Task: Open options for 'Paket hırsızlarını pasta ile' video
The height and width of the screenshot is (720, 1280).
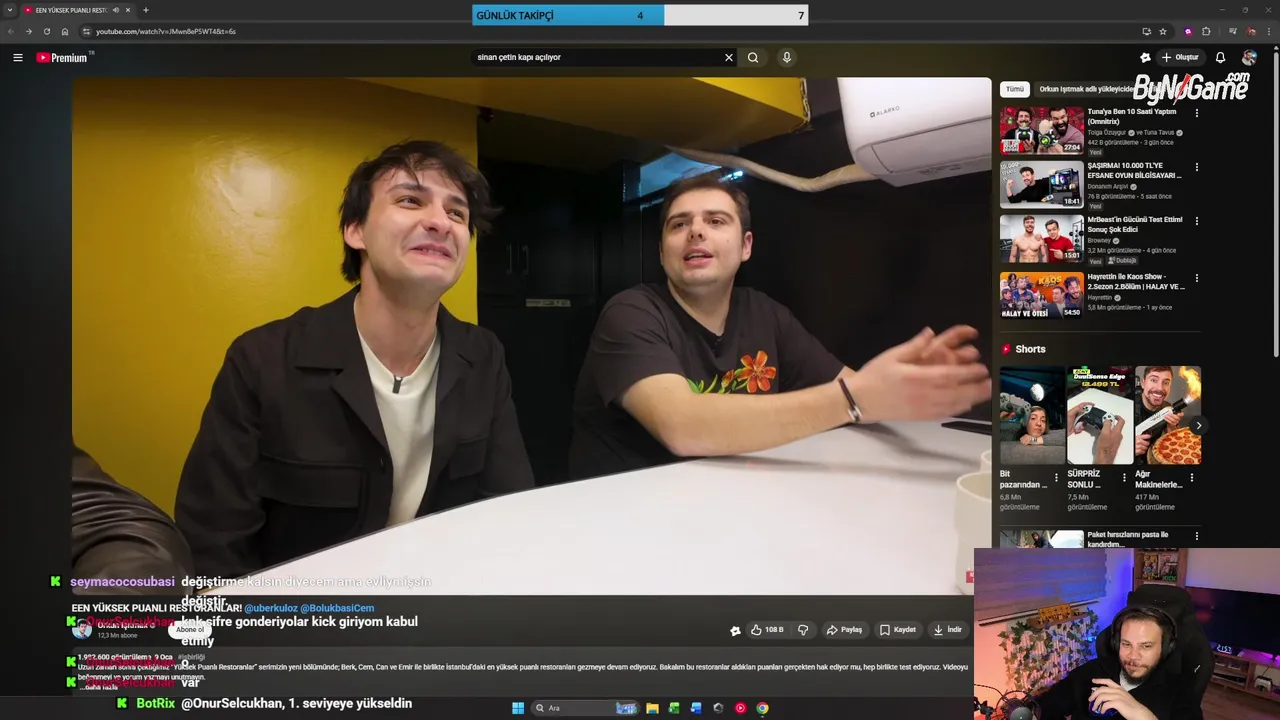Action: click(x=1197, y=537)
